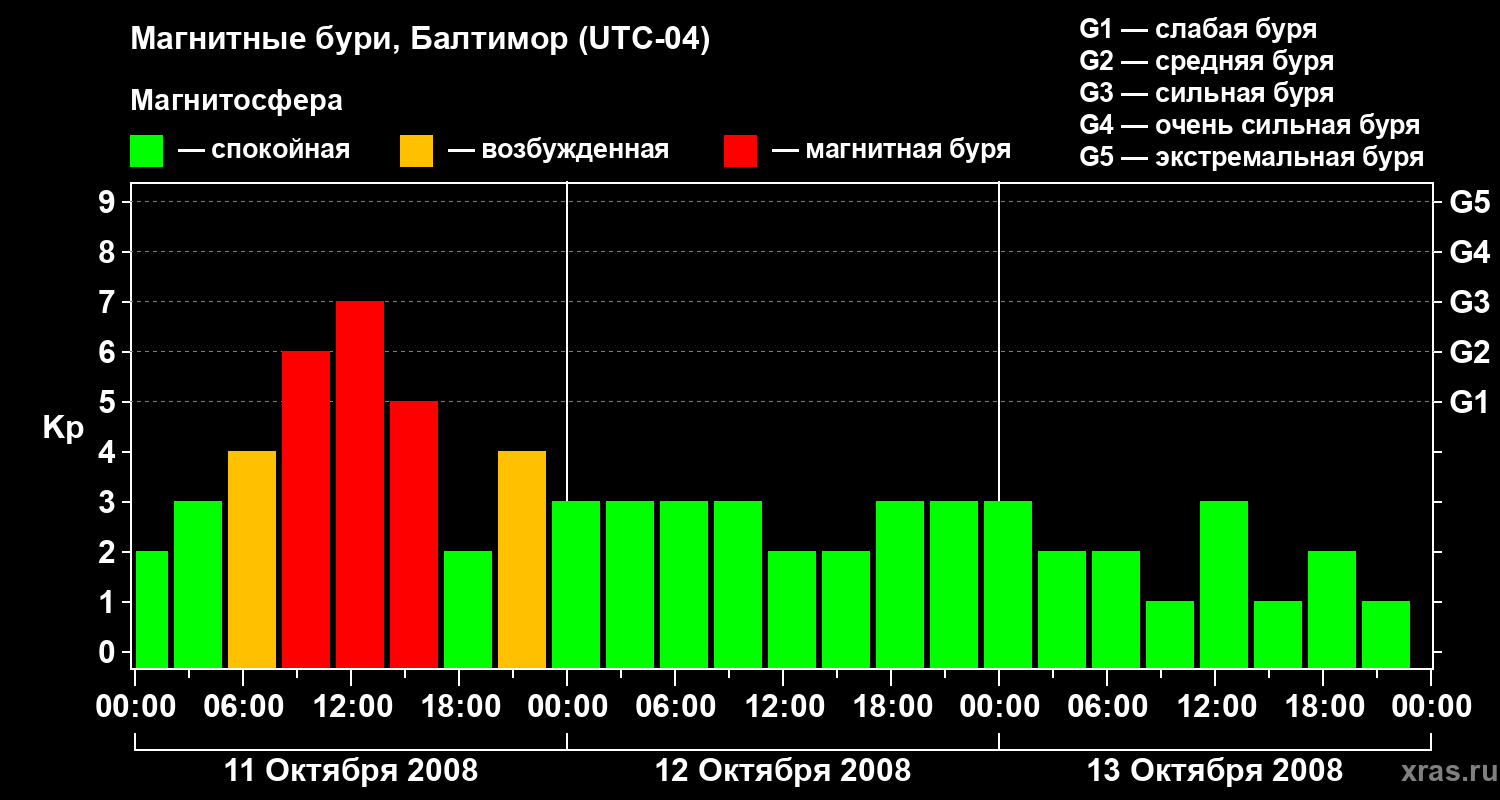The height and width of the screenshot is (800, 1500).
Task: Click the tallest red bar at Kp 7
Action: point(360,485)
